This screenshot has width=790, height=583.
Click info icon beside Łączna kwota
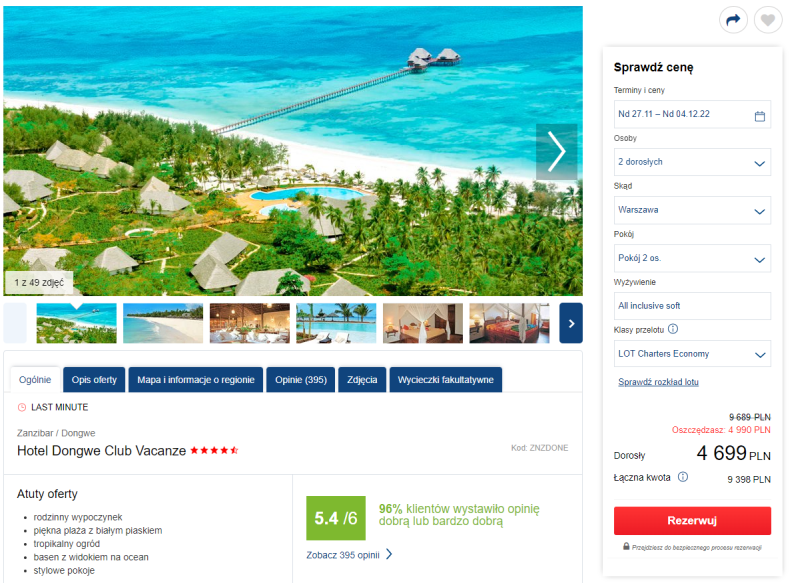tap(683, 477)
